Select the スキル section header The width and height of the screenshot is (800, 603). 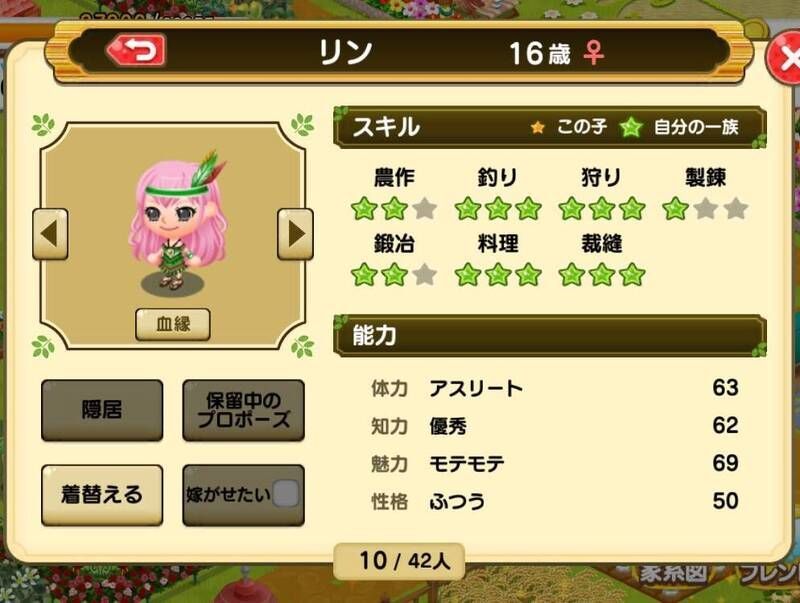pos(549,127)
